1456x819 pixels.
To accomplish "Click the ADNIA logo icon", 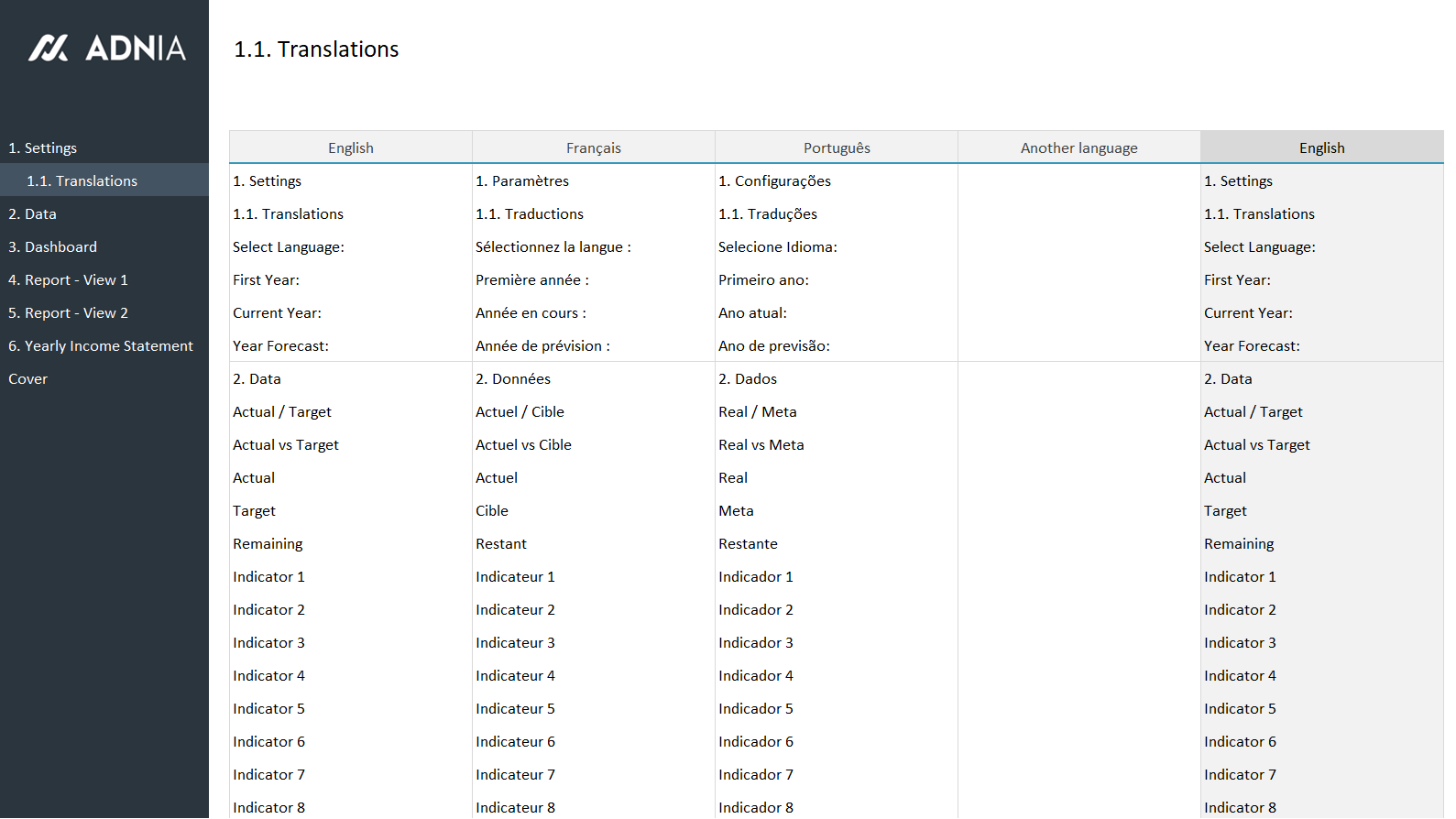I will click(x=49, y=49).
